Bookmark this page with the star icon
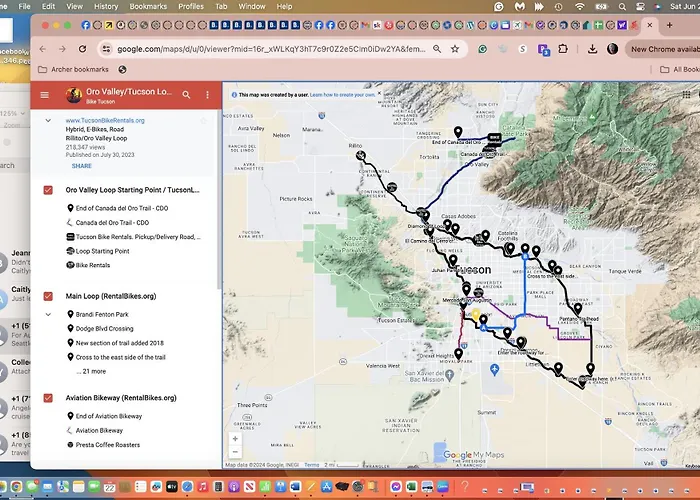 coord(455,48)
